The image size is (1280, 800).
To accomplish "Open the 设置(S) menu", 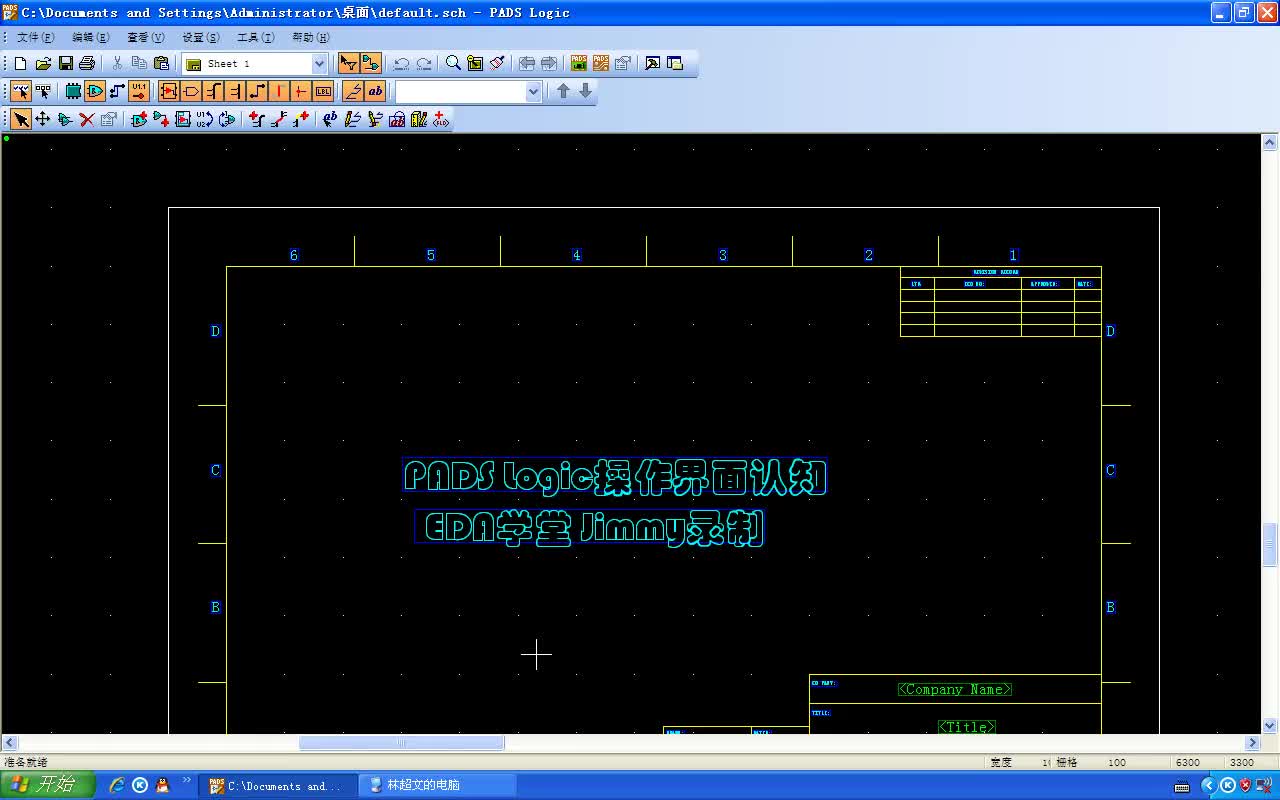I will pyautogui.click(x=201, y=37).
